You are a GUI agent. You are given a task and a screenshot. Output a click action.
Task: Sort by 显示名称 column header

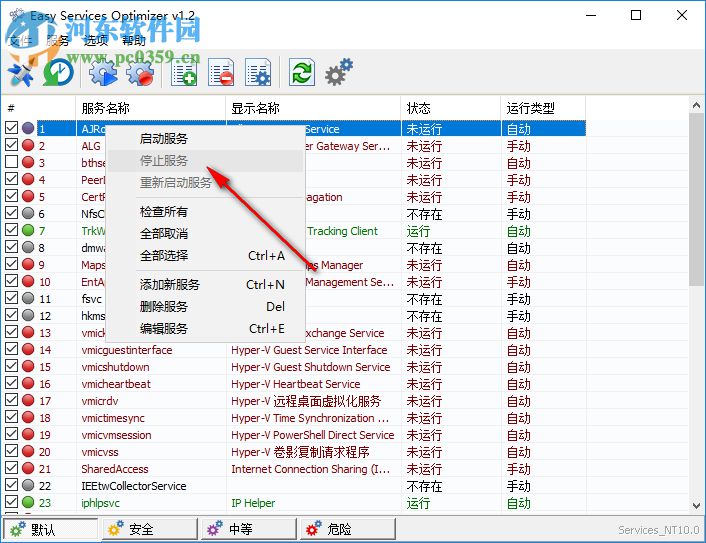click(313, 108)
